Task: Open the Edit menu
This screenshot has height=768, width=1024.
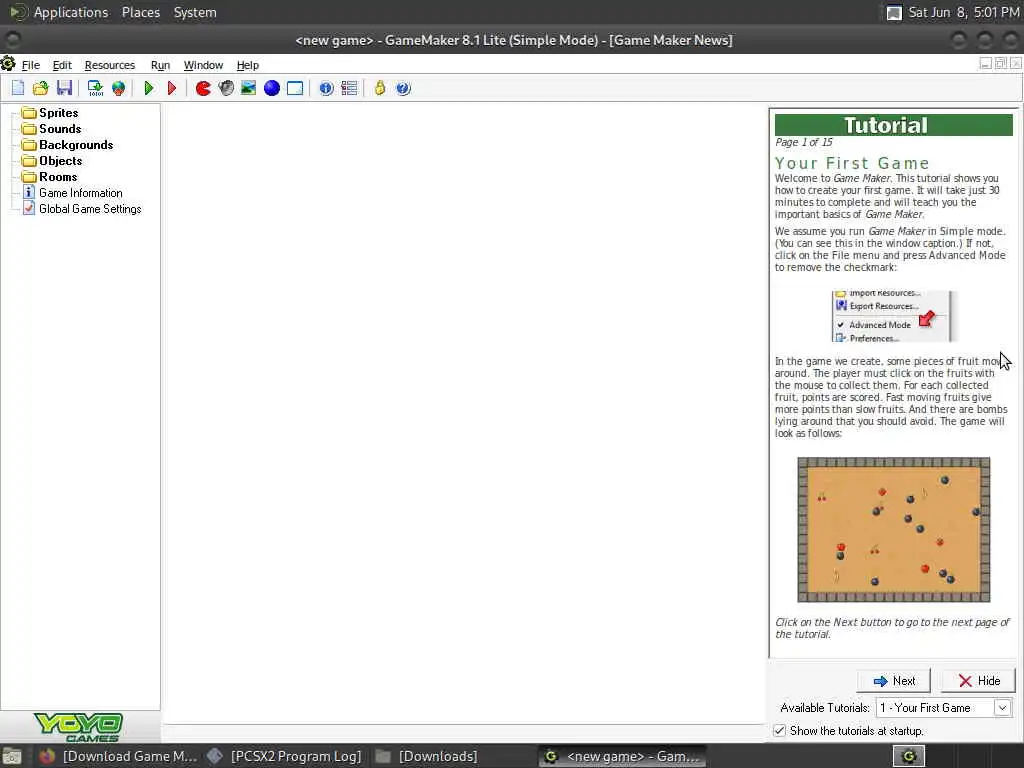Action: click(62, 65)
